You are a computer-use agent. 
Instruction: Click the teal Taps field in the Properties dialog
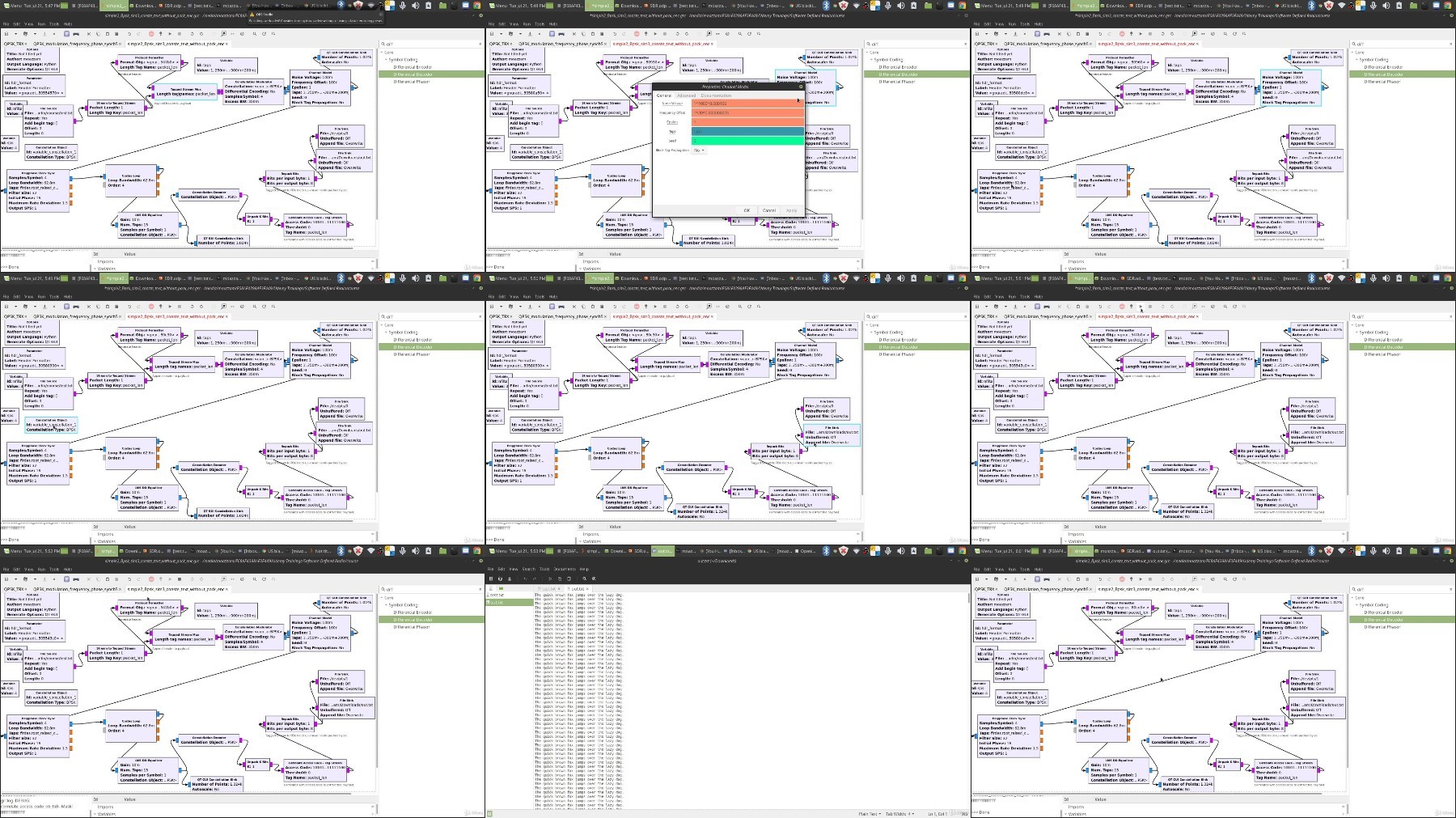pyautogui.click(x=747, y=132)
